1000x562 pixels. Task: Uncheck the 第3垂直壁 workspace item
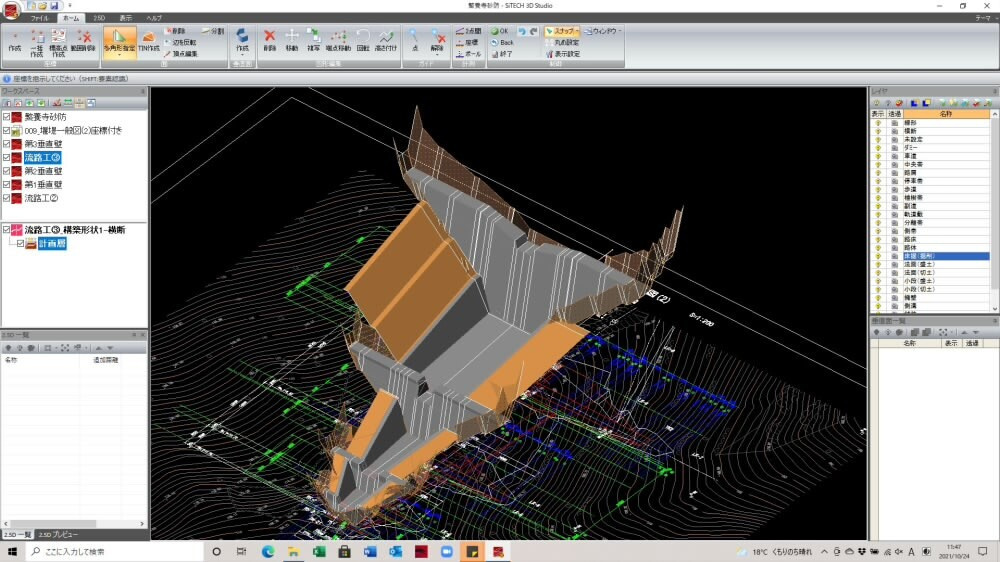(x=7, y=144)
